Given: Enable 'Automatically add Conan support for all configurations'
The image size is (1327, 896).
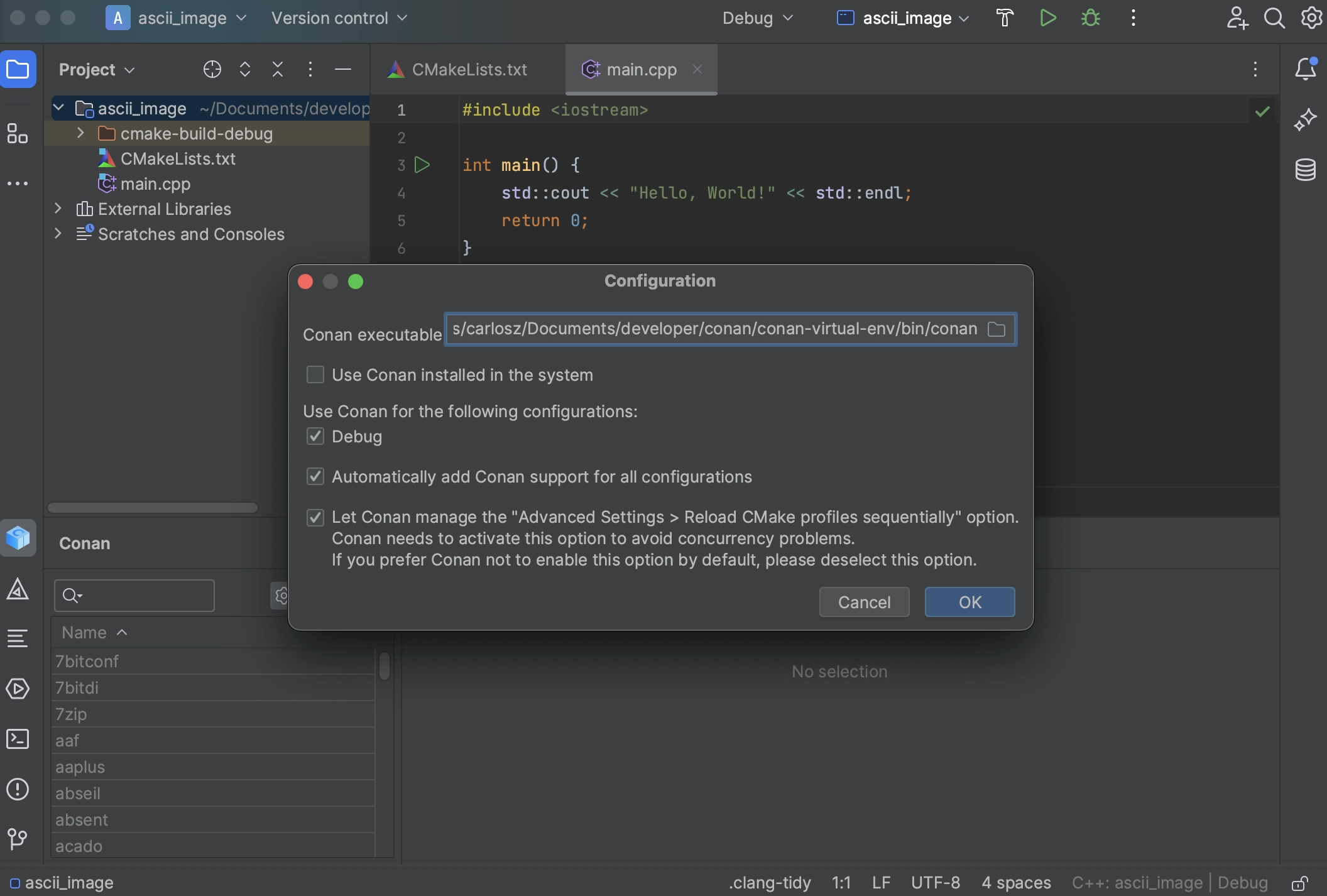Looking at the screenshot, I should (314, 477).
